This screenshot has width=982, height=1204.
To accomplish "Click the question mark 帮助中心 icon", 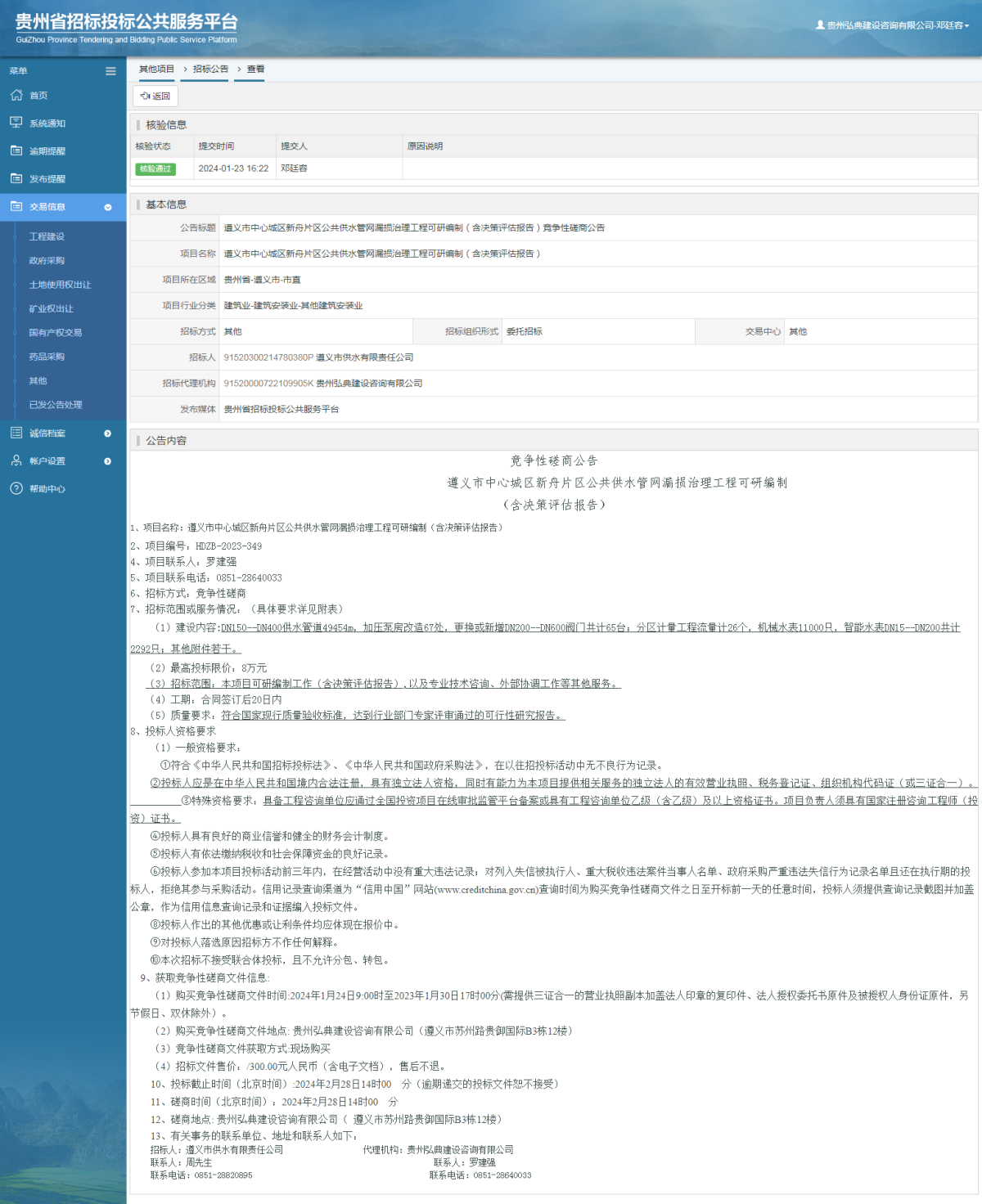I will 16,488.
